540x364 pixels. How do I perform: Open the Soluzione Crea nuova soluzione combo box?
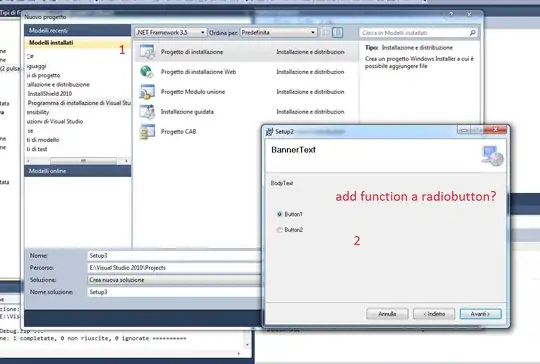(x=174, y=280)
